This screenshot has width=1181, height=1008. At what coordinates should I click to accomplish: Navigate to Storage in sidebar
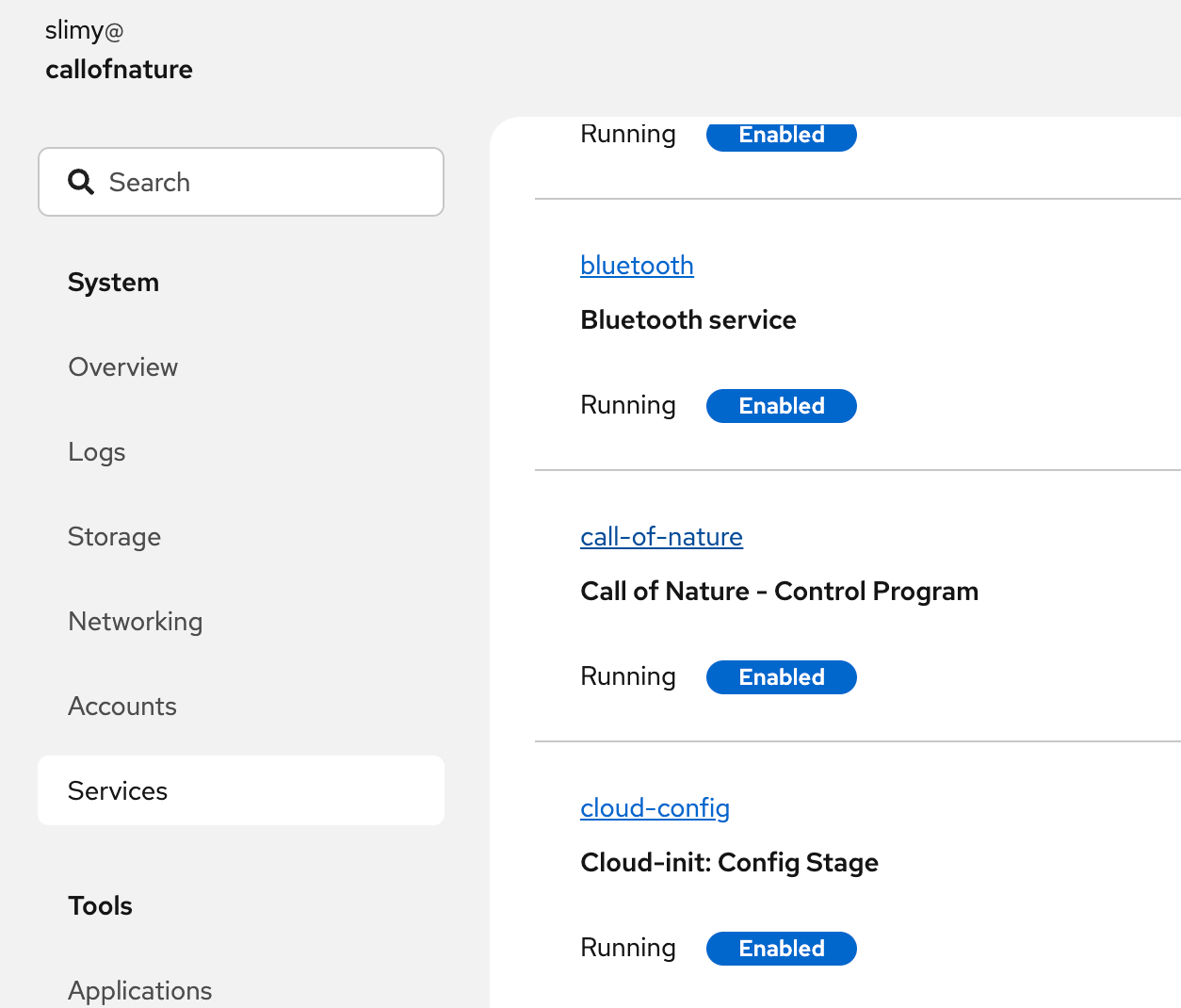click(x=114, y=537)
